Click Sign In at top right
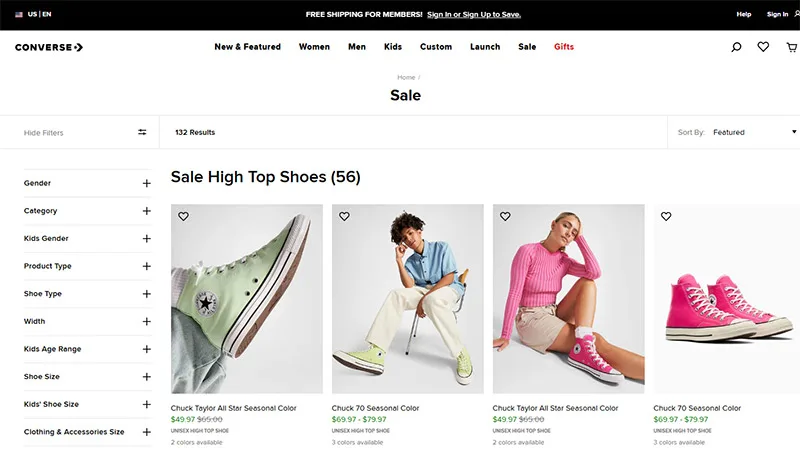This screenshot has height=449, width=800. pyautogui.click(x=778, y=14)
